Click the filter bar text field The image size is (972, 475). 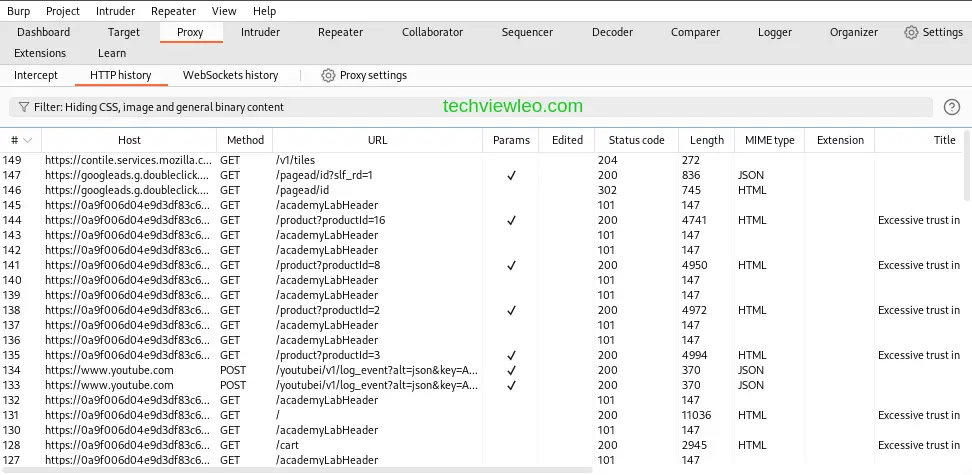click(x=470, y=107)
